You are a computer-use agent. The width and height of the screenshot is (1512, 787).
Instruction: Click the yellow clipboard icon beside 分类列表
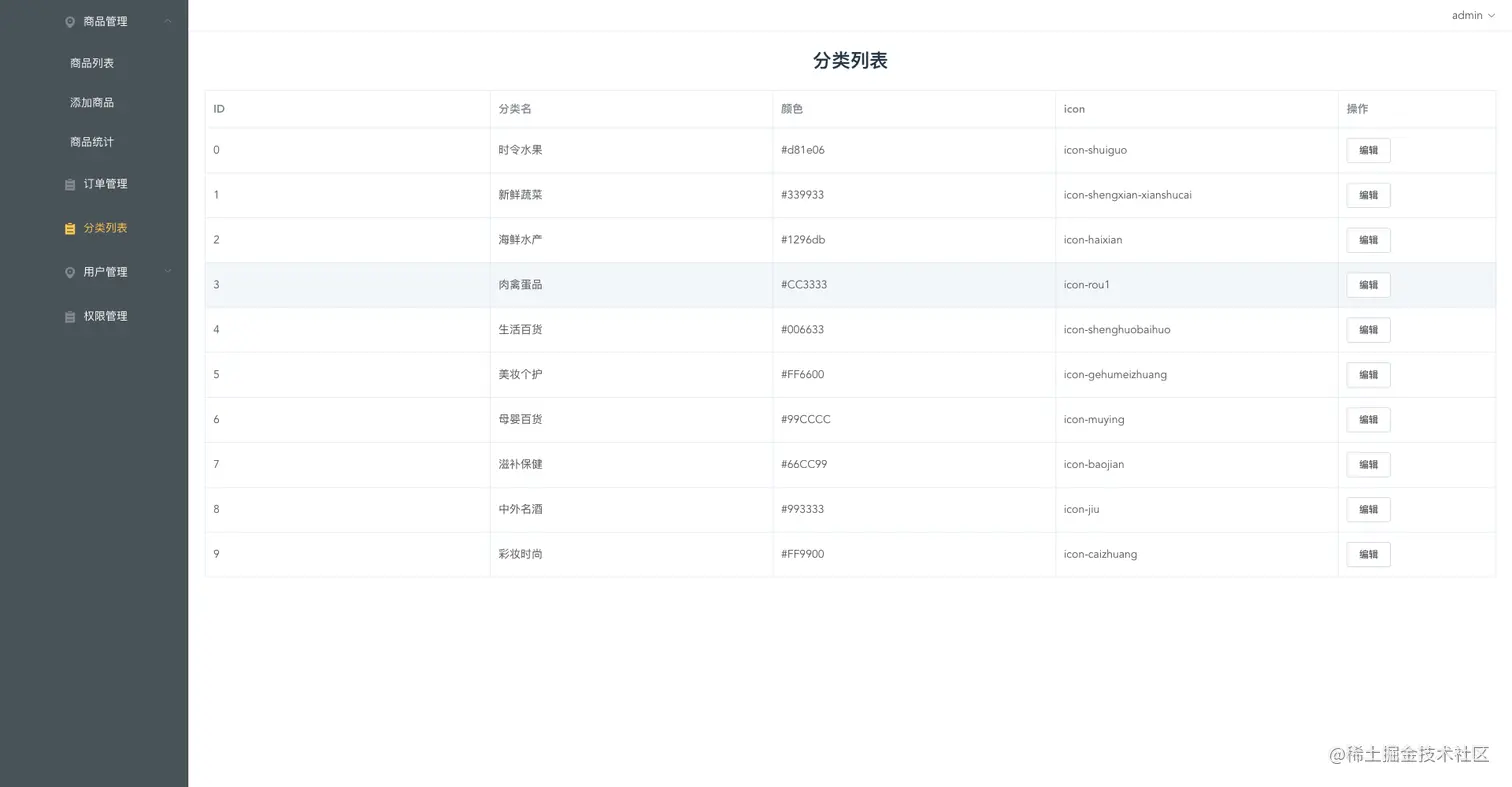(70, 229)
